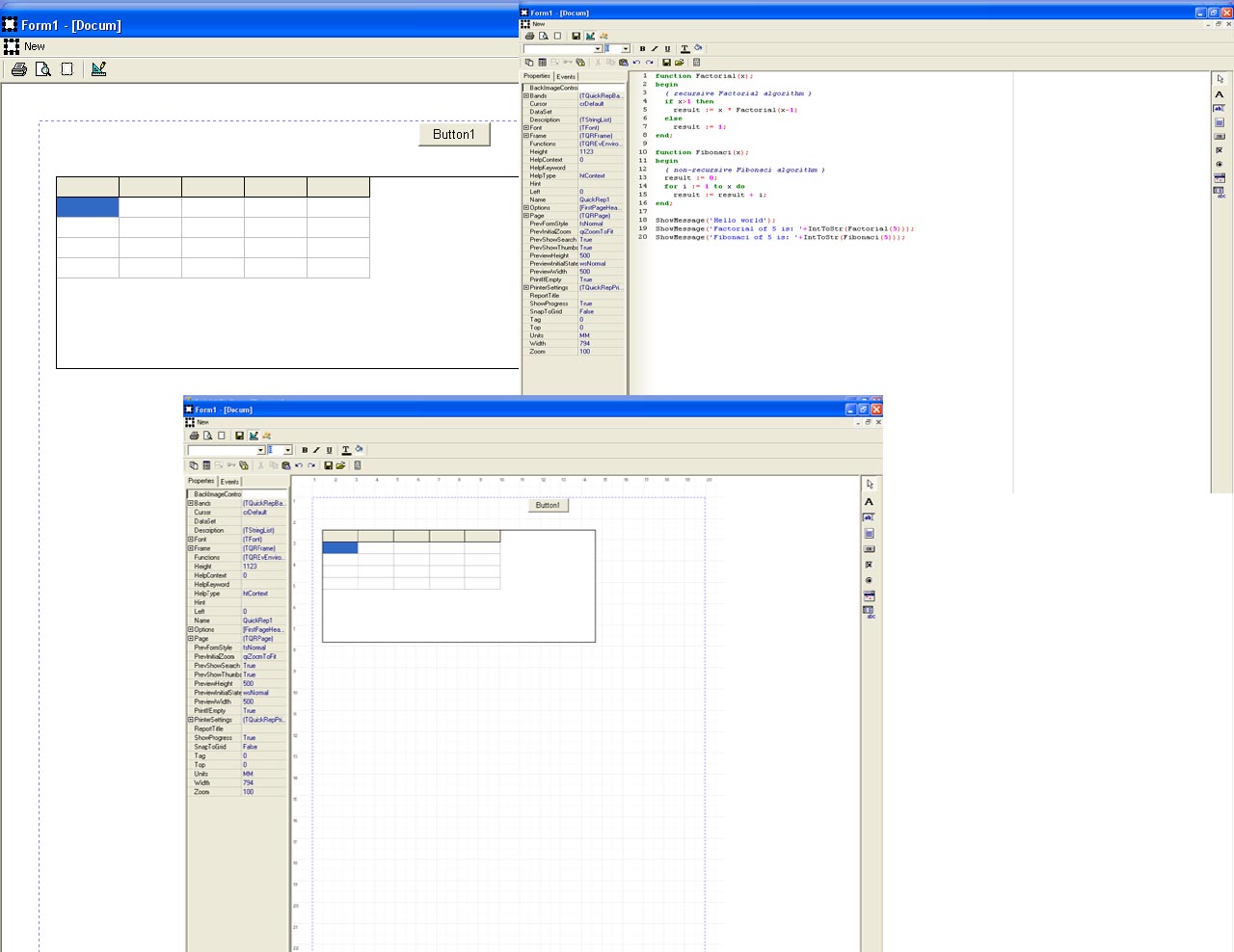Viewport: 1234px width, 952px height.
Task: Select the pointer arrow tool in the bottom designer palette
Action: 869,485
